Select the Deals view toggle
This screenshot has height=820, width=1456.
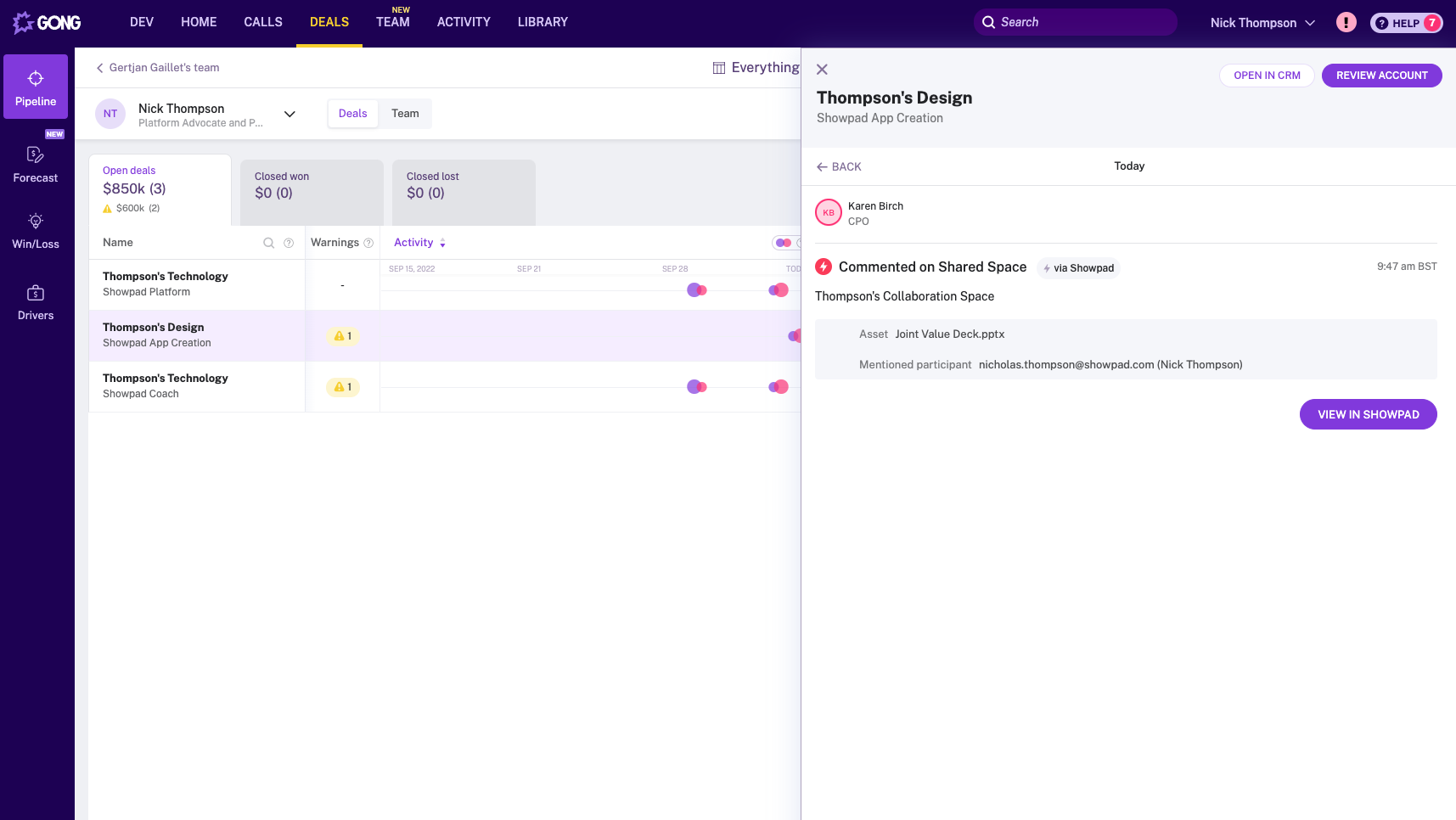352,114
